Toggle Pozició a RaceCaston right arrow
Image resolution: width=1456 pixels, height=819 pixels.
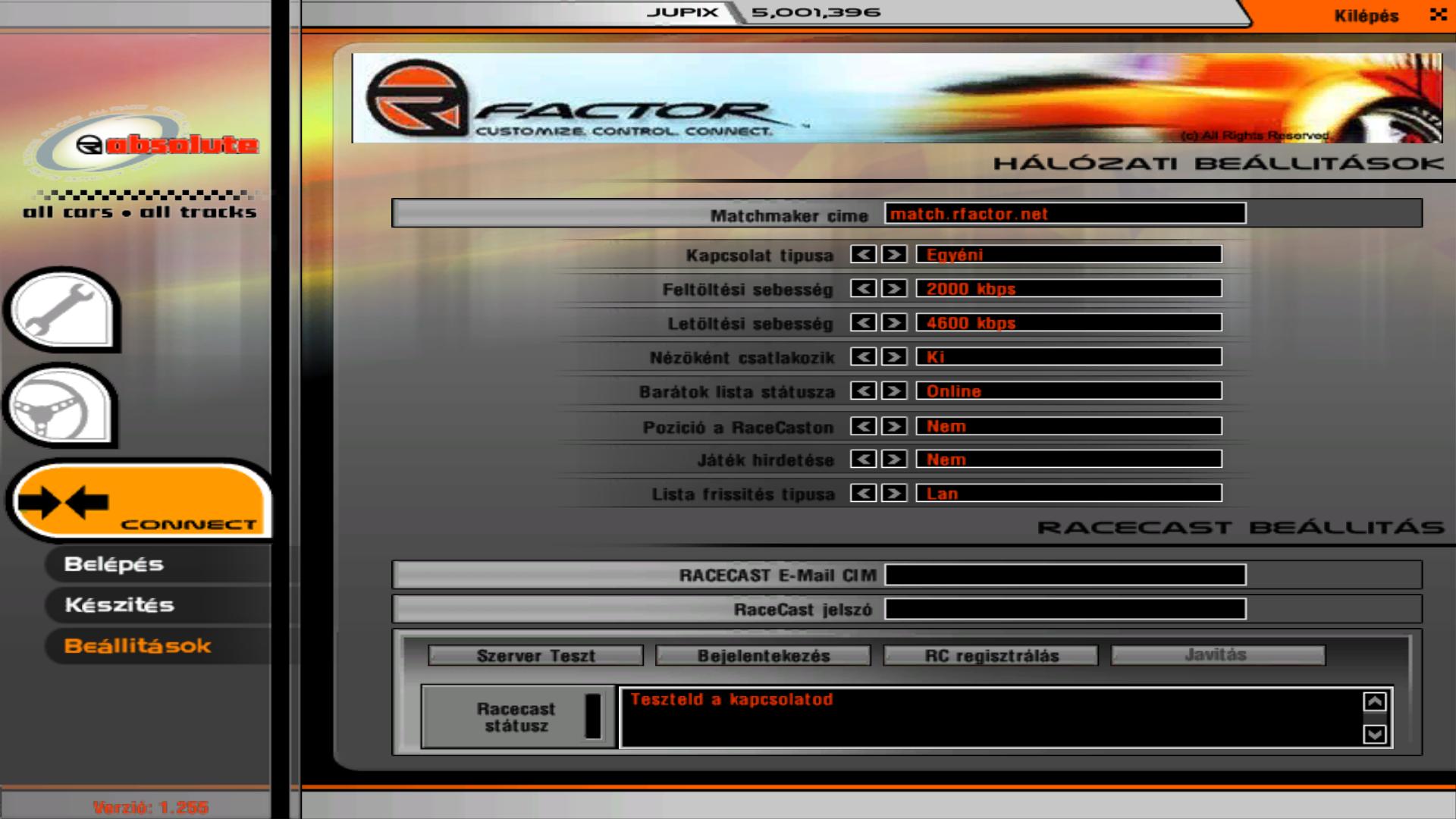point(895,426)
